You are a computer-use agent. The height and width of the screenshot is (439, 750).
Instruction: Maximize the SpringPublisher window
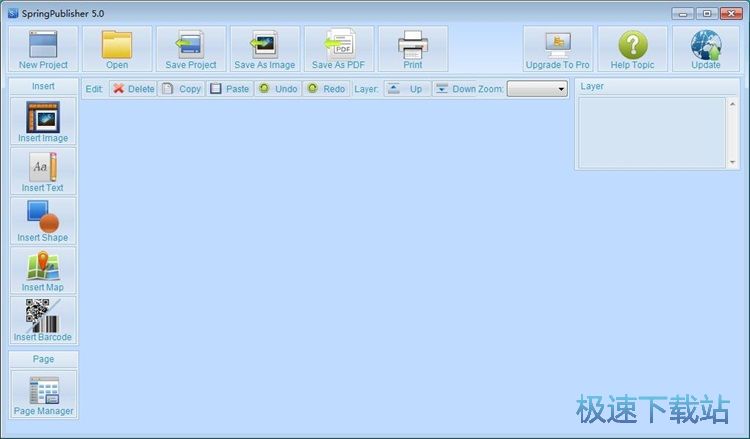(x=707, y=14)
